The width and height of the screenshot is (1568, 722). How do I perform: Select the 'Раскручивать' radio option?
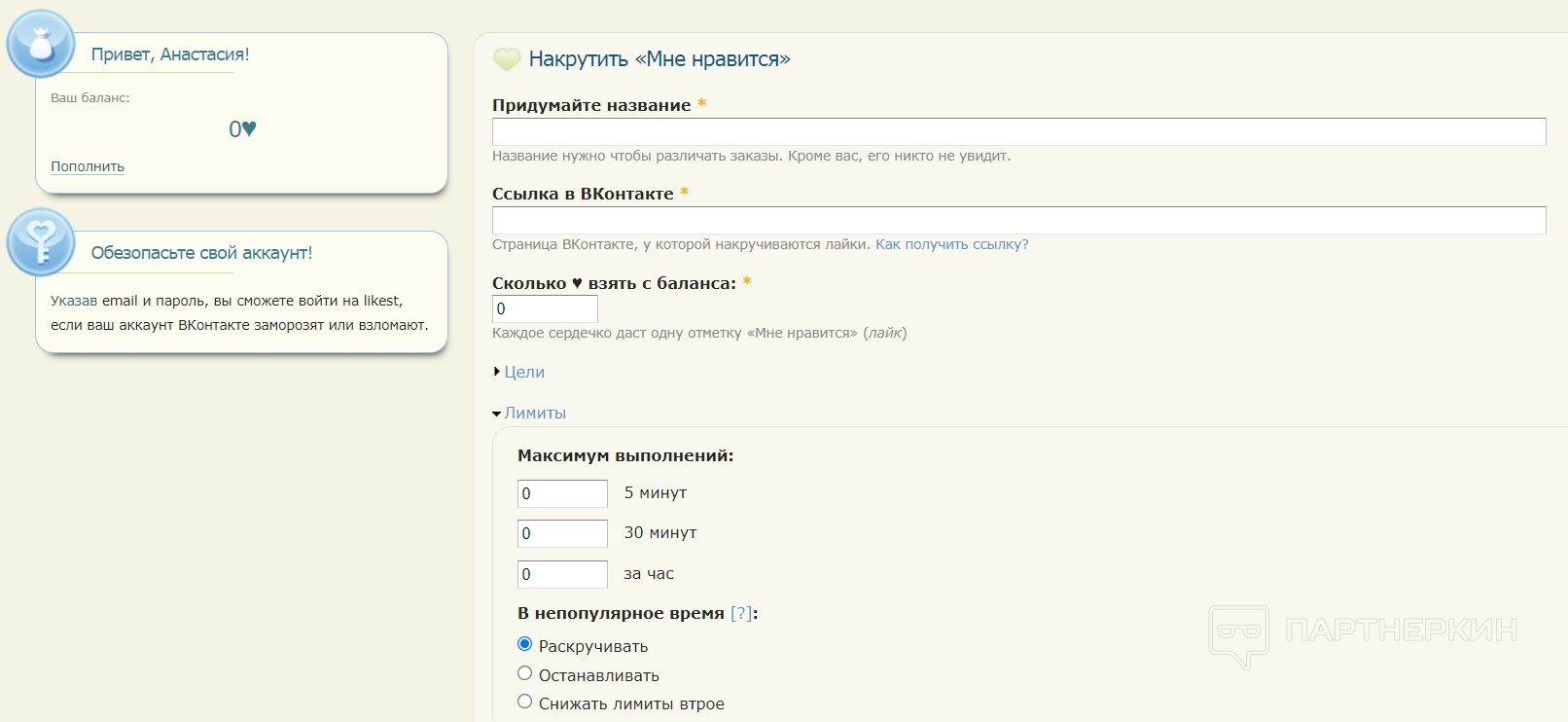click(525, 644)
